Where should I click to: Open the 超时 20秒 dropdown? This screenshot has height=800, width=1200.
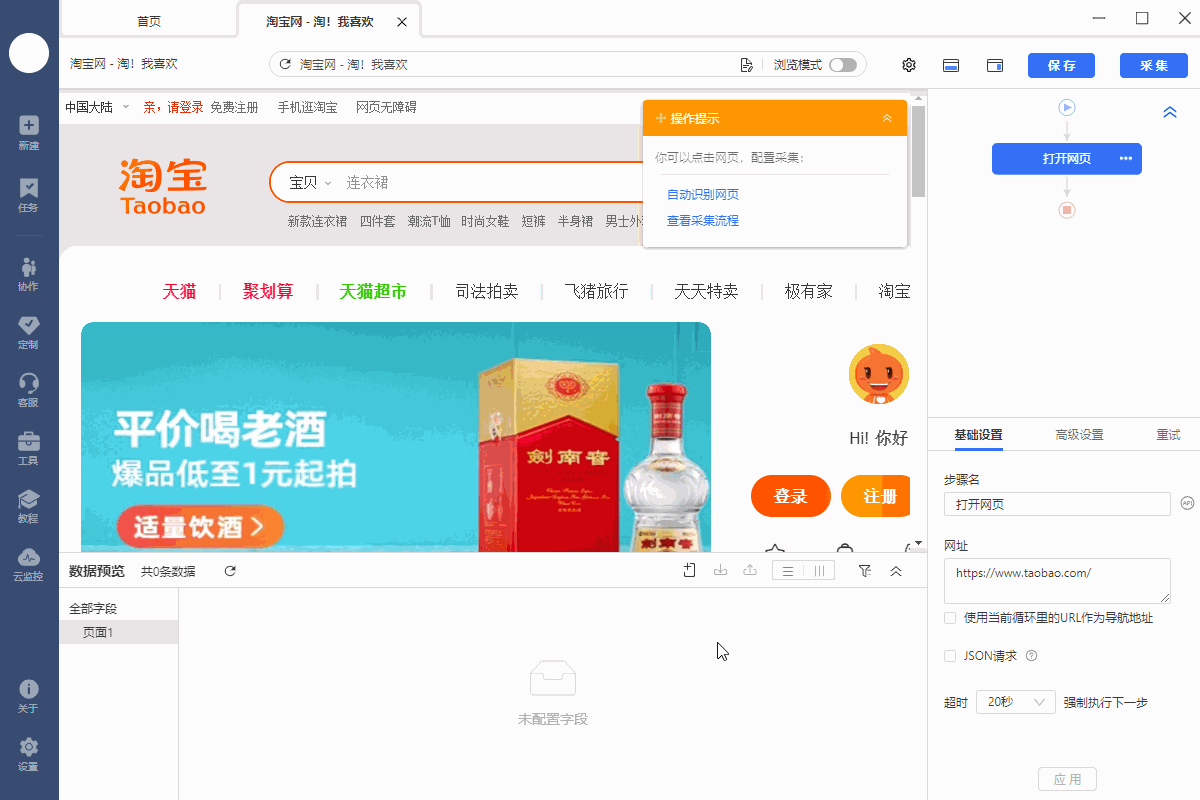click(x=1016, y=702)
